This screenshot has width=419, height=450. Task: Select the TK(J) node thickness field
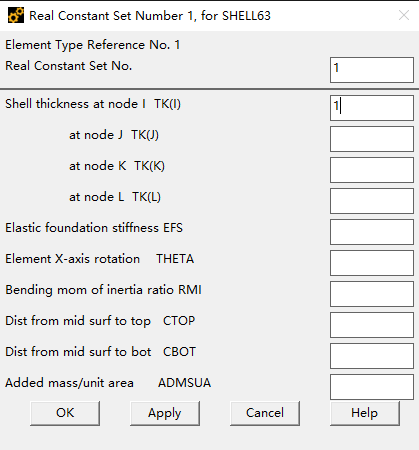[x=372, y=139]
